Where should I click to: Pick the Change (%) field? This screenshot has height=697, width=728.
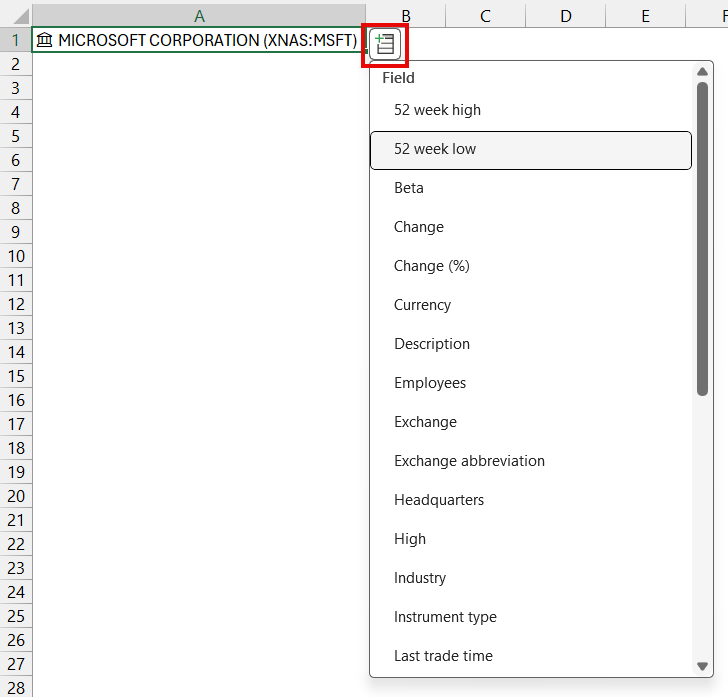[x=531, y=266]
